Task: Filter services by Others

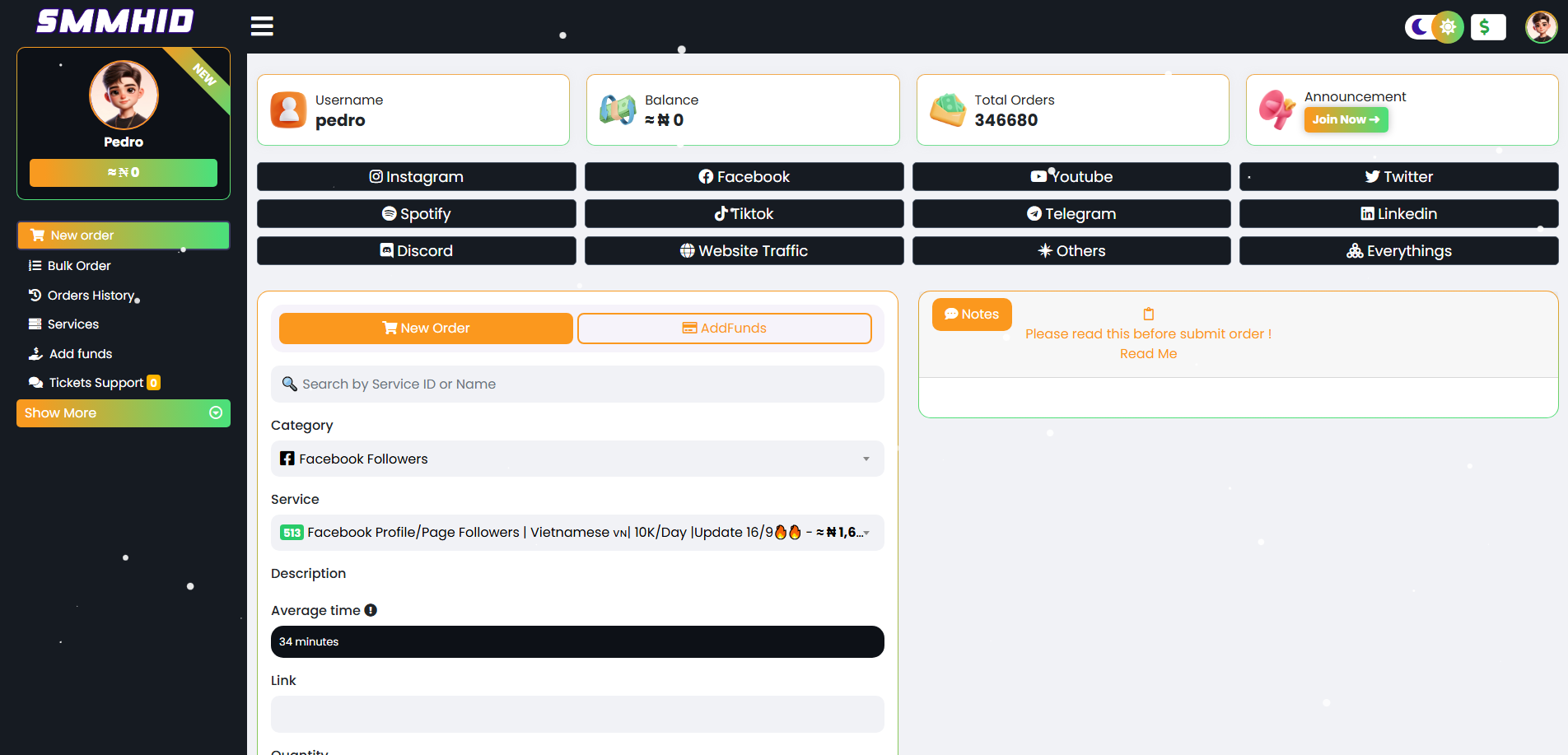Action: (1071, 250)
